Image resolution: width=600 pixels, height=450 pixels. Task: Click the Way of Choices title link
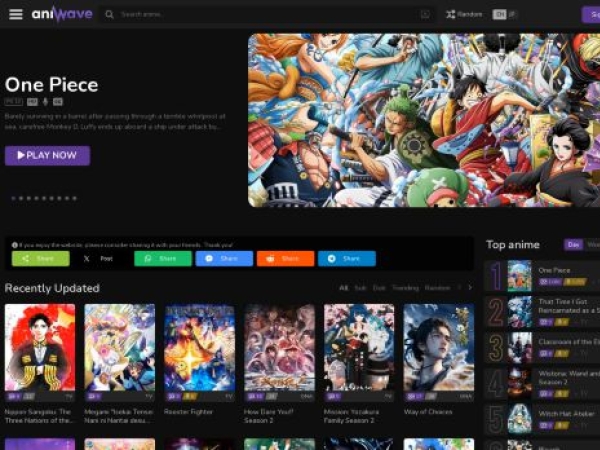(x=428, y=412)
